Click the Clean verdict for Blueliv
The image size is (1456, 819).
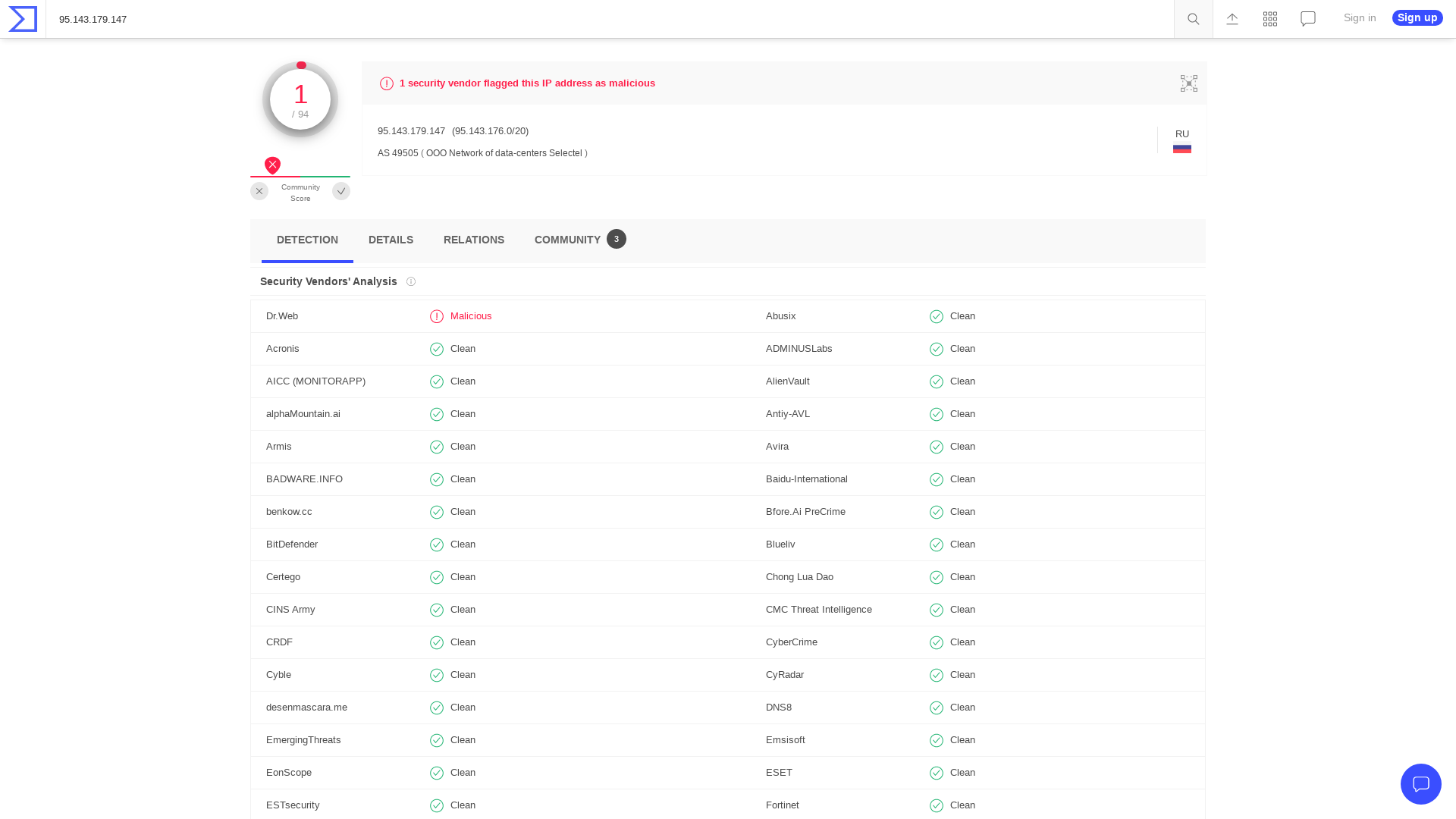point(962,544)
